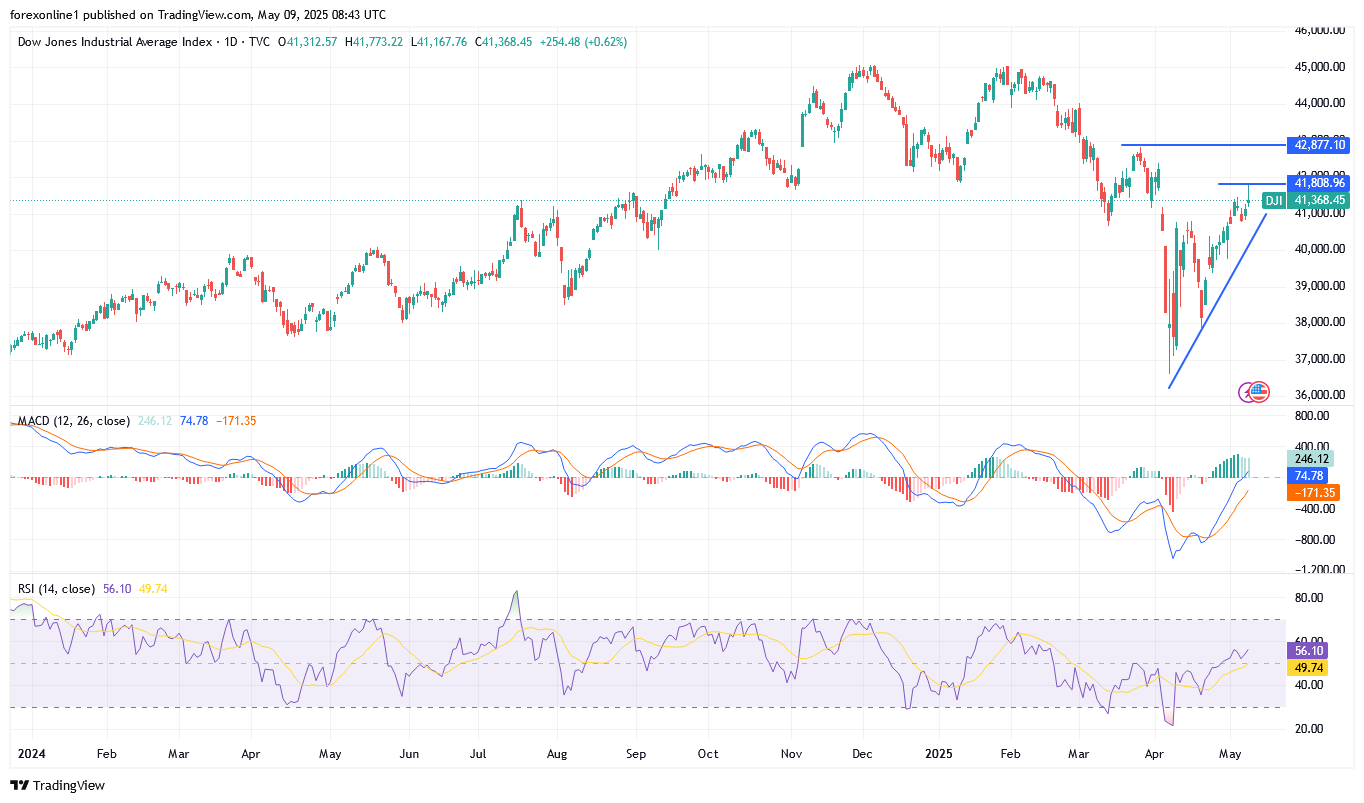
Task: Click the high value H41,773.22
Action: click(x=374, y=42)
